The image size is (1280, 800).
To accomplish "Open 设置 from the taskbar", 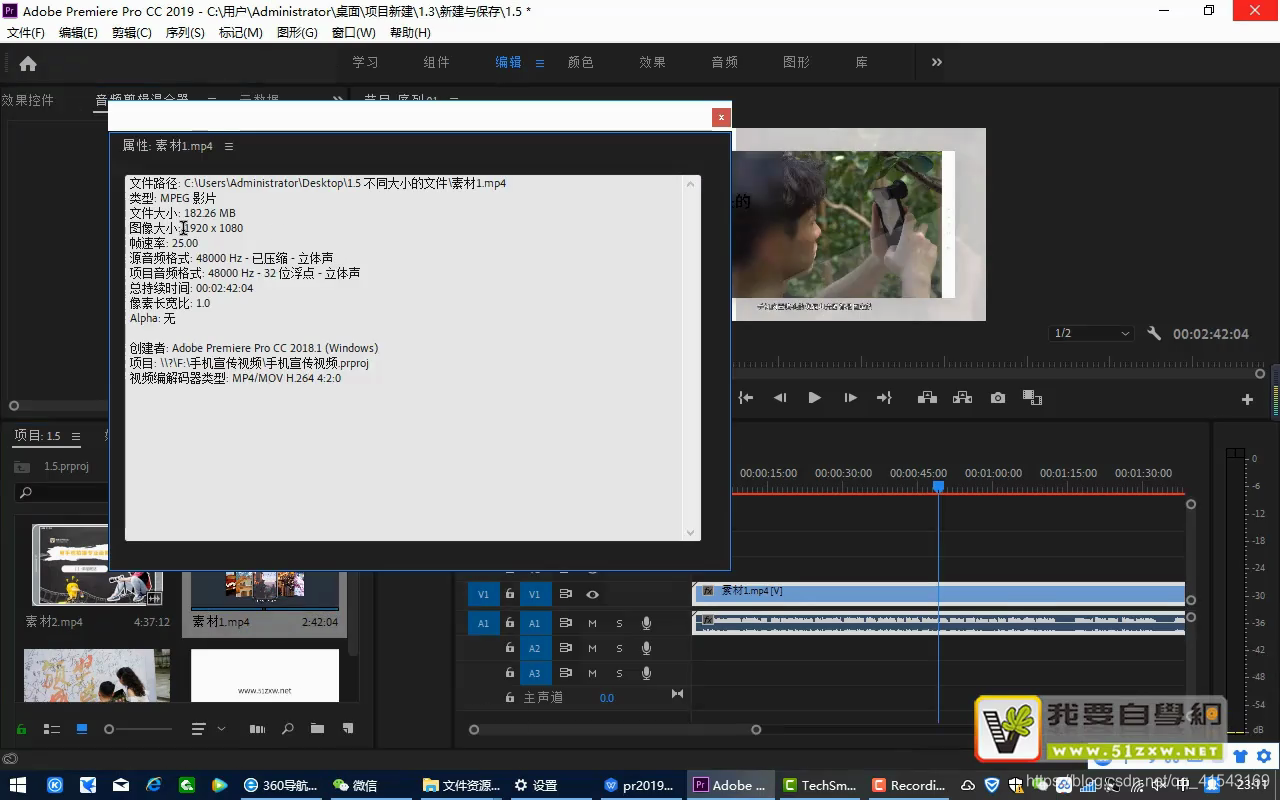I will click(x=536, y=785).
